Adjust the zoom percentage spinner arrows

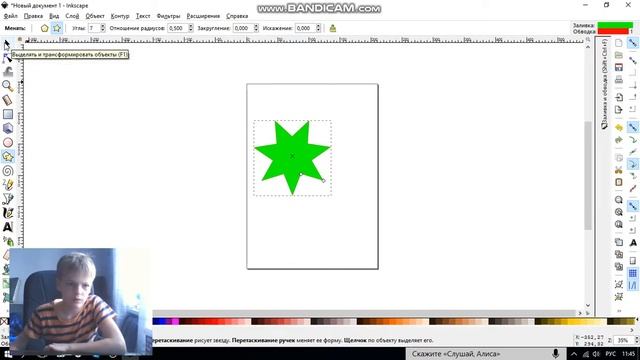click(636, 340)
